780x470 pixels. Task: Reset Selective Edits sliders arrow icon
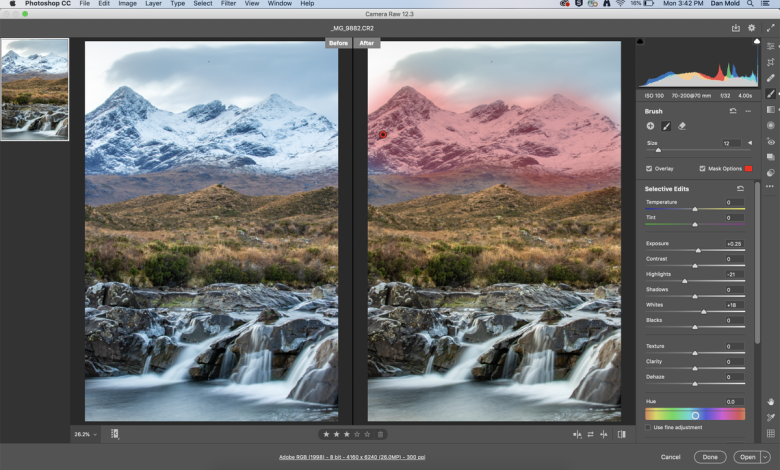pyautogui.click(x=740, y=188)
